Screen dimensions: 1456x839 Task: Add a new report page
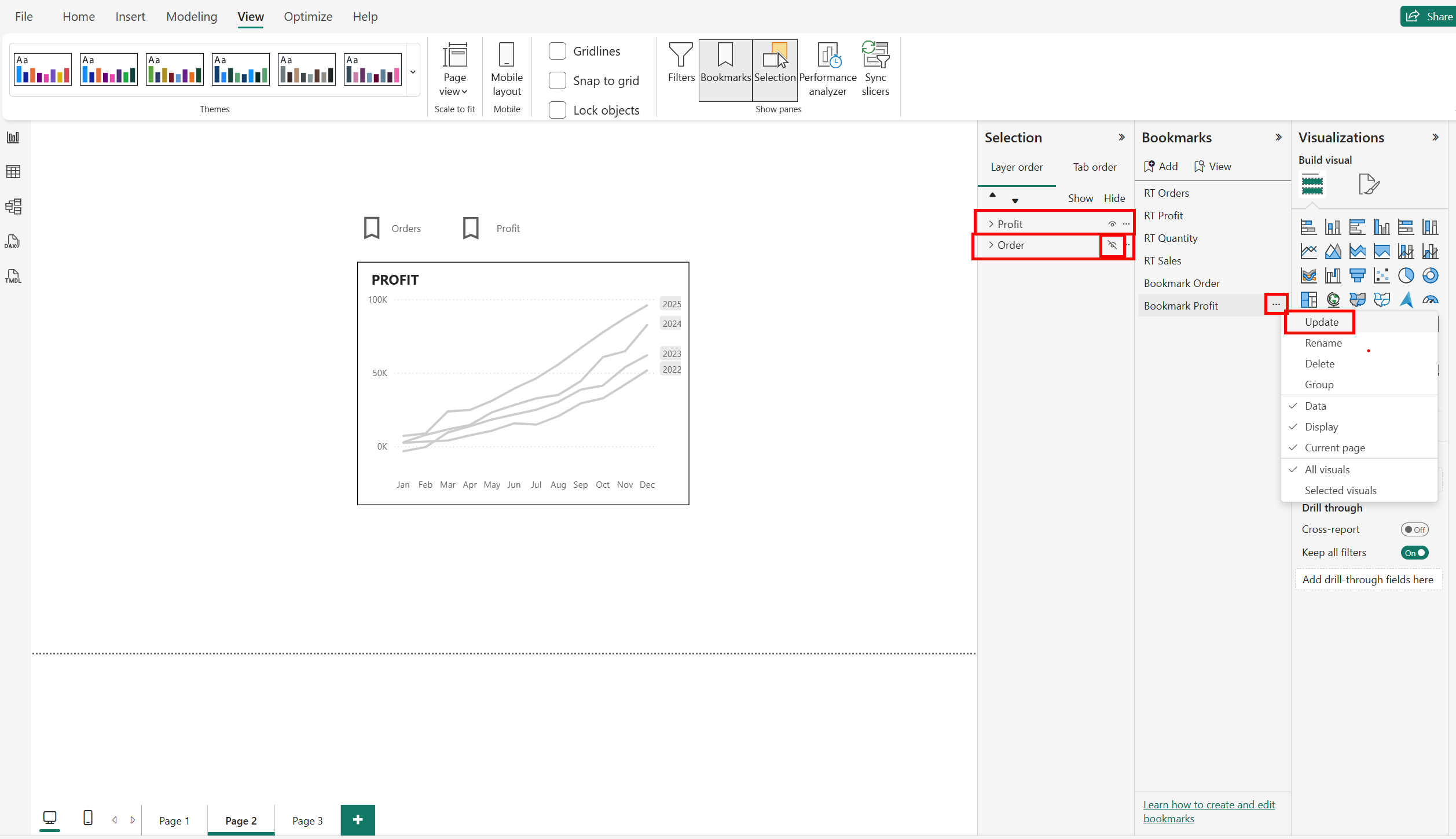358,820
